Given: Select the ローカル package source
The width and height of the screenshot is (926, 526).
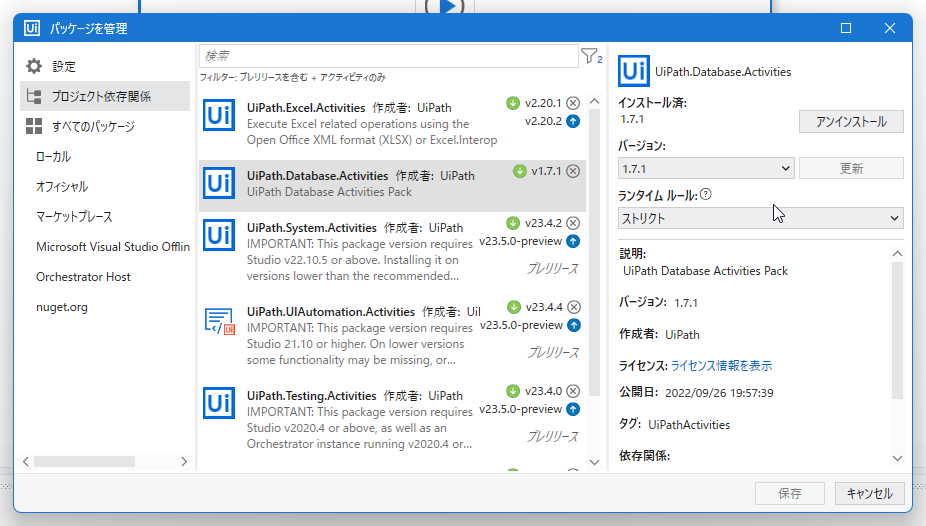Looking at the screenshot, I should 53,156.
